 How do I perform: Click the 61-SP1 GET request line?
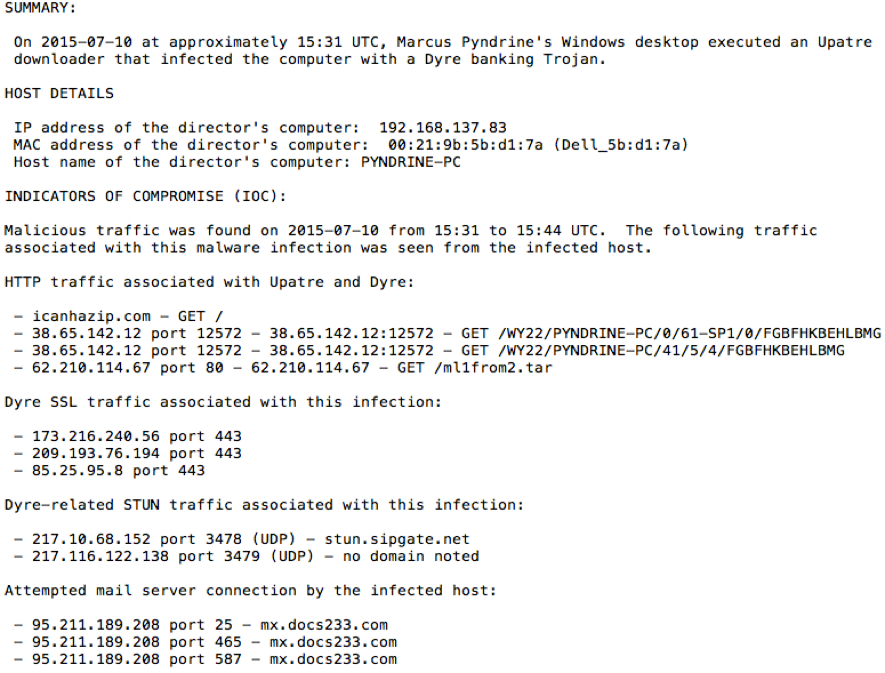point(447,334)
